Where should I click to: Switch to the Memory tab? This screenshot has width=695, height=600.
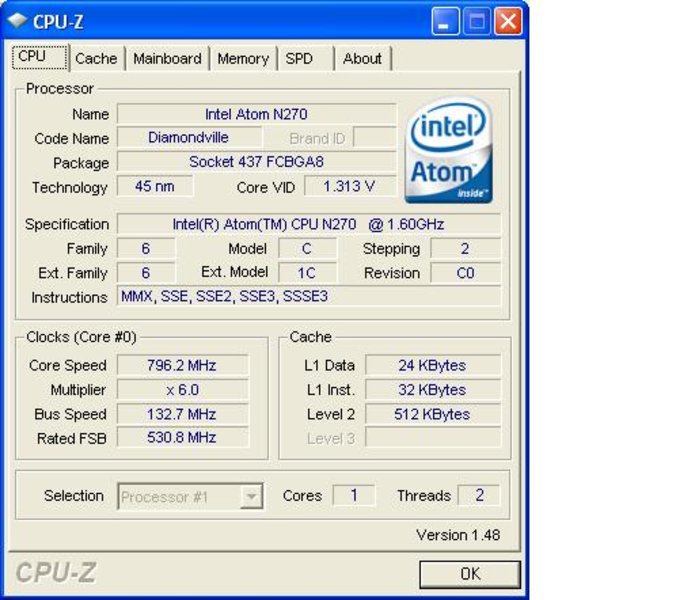tap(243, 58)
